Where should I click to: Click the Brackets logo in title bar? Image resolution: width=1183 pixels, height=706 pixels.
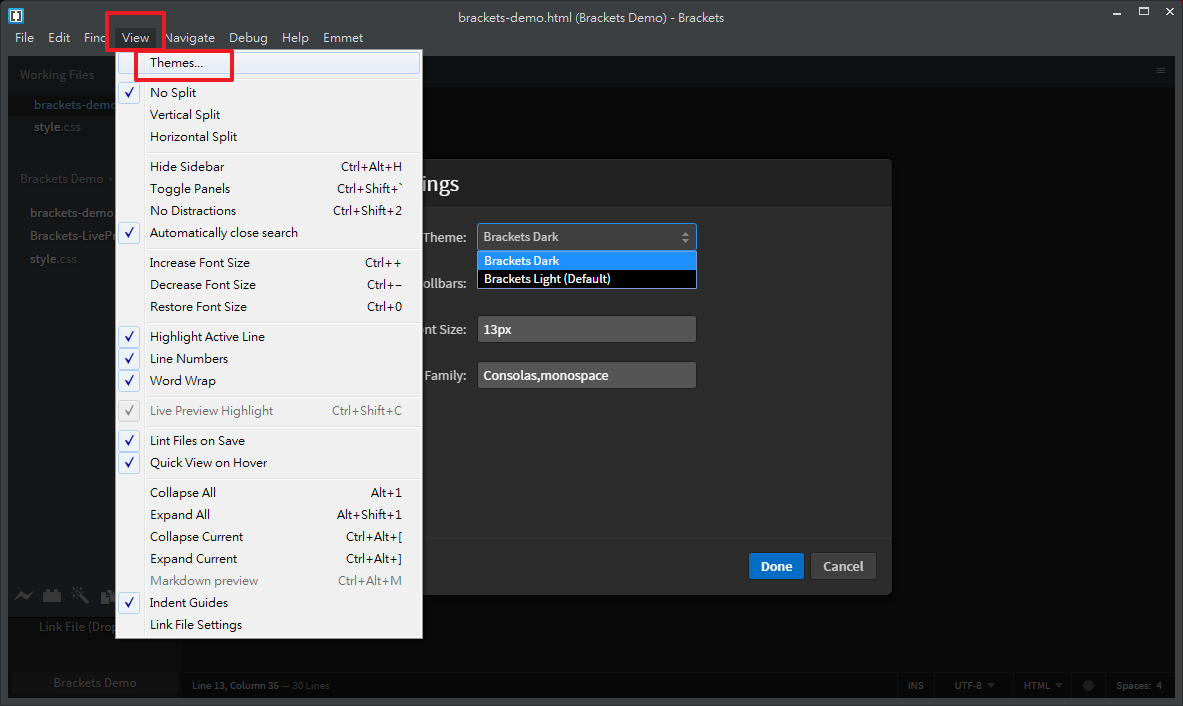[x=16, y=16]
